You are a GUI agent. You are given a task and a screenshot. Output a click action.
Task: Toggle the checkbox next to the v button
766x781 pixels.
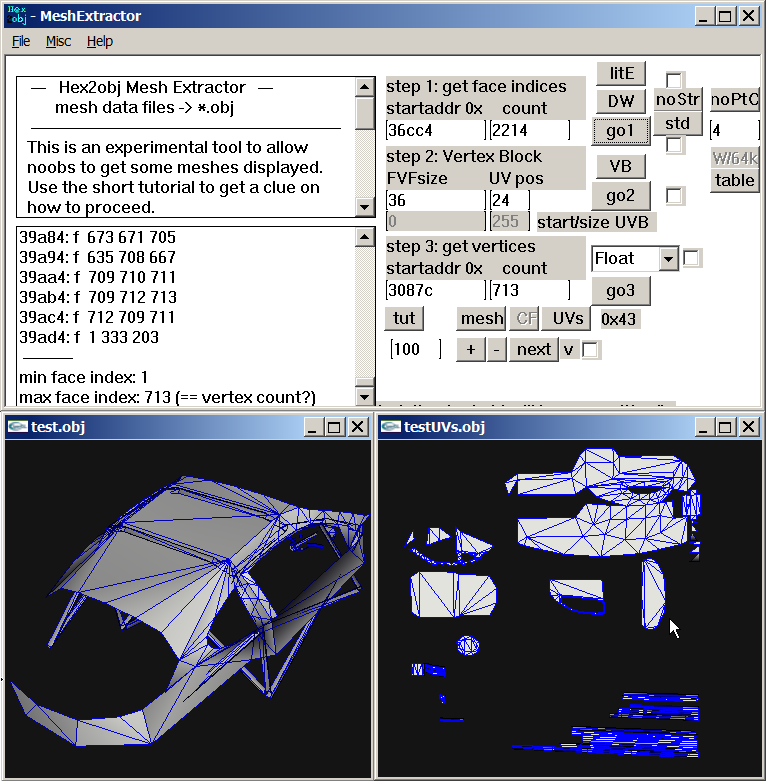pyautogui.click(x=590, y=350)
